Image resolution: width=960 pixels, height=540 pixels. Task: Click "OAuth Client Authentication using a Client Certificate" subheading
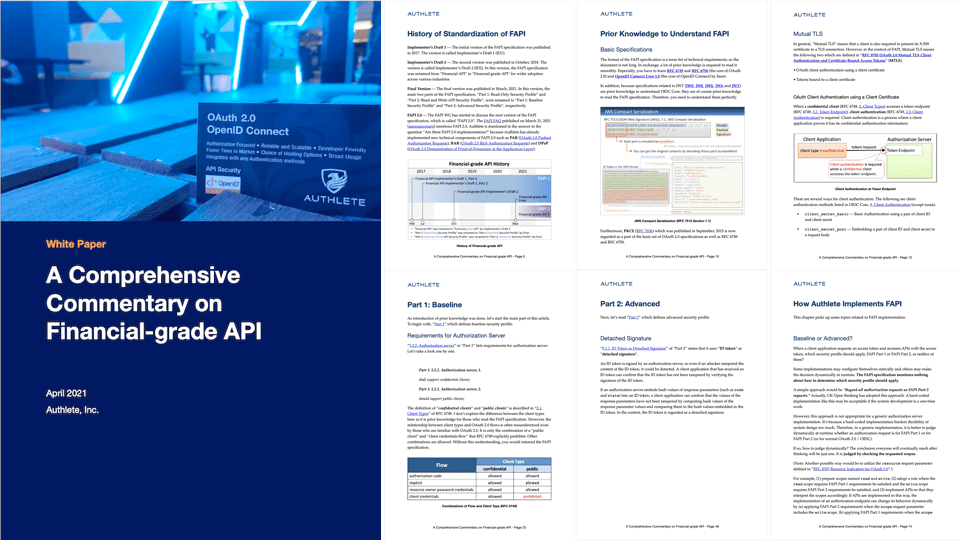pos(846,97)
